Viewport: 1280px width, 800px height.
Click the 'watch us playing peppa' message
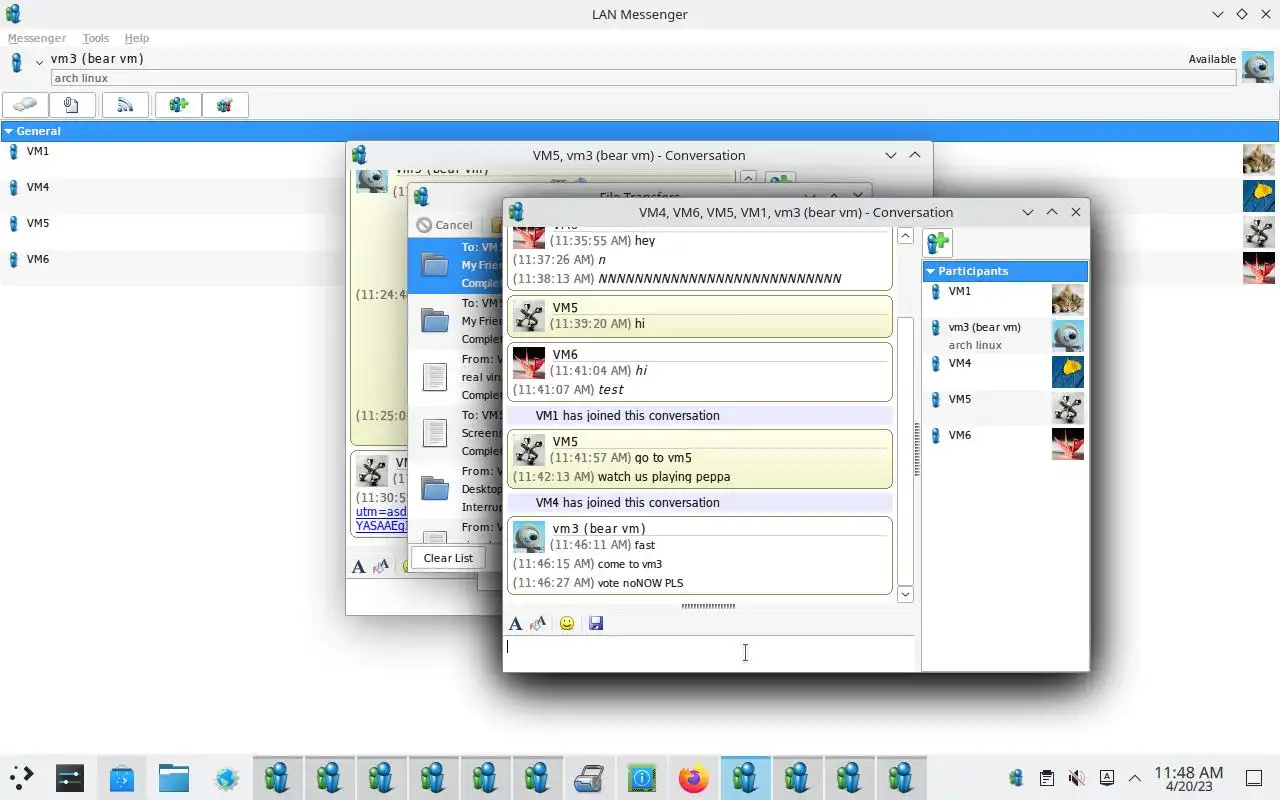664,477
